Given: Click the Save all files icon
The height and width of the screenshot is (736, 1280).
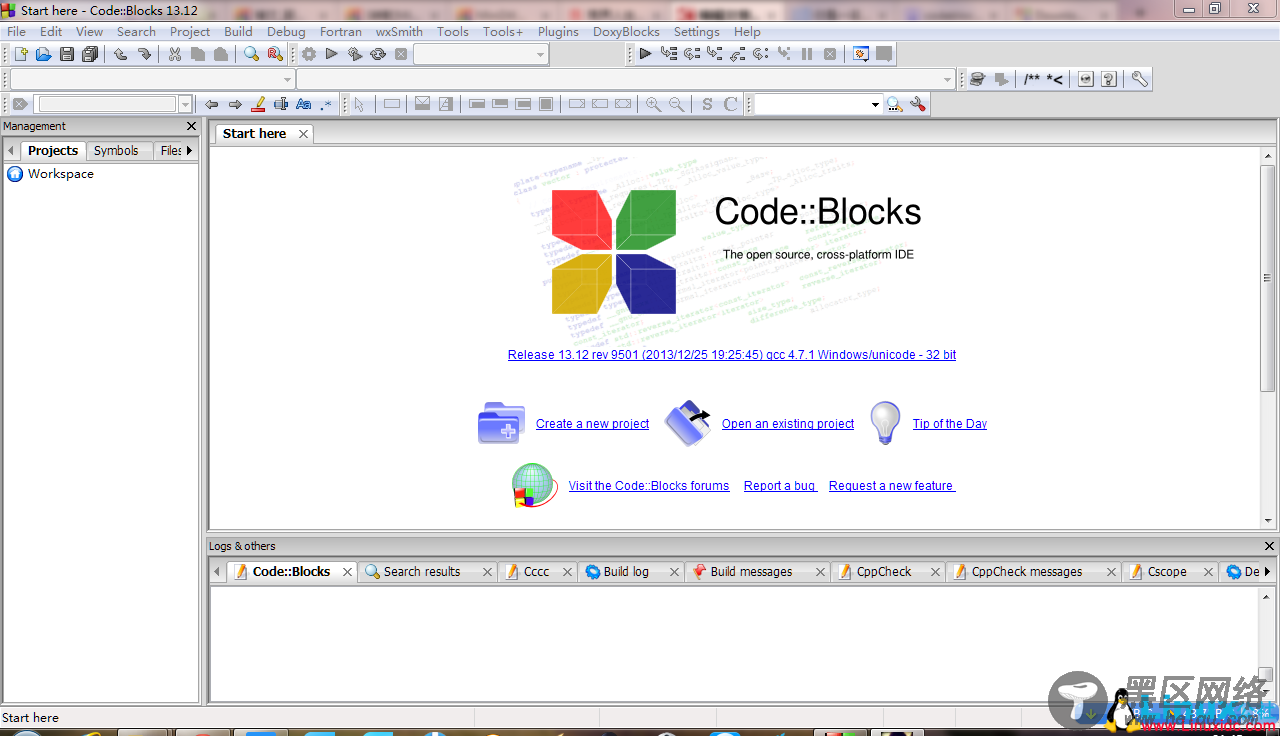Looking at the screenshot, I should 90,54.
